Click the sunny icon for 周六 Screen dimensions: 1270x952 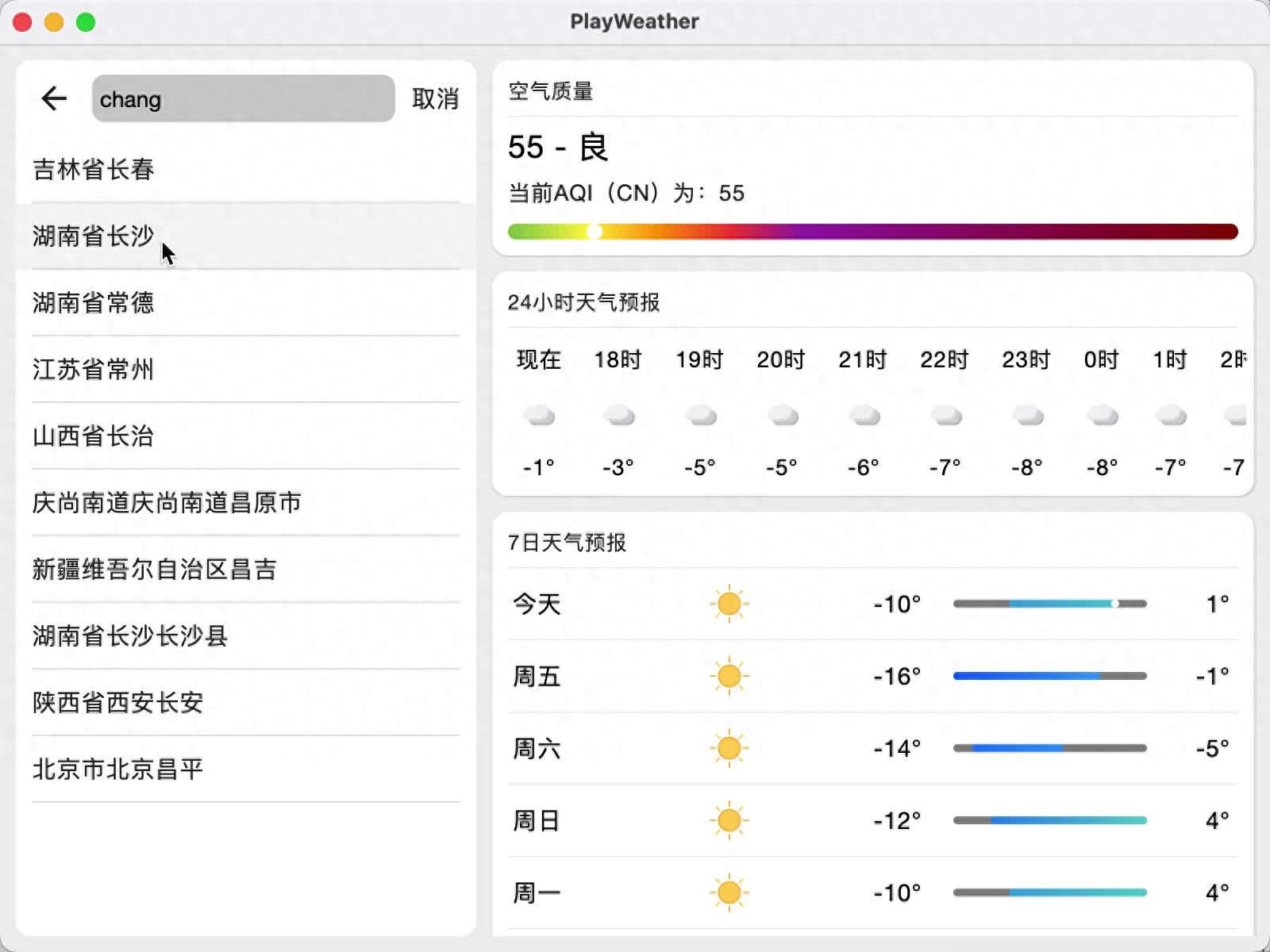(x=729, y=748)
